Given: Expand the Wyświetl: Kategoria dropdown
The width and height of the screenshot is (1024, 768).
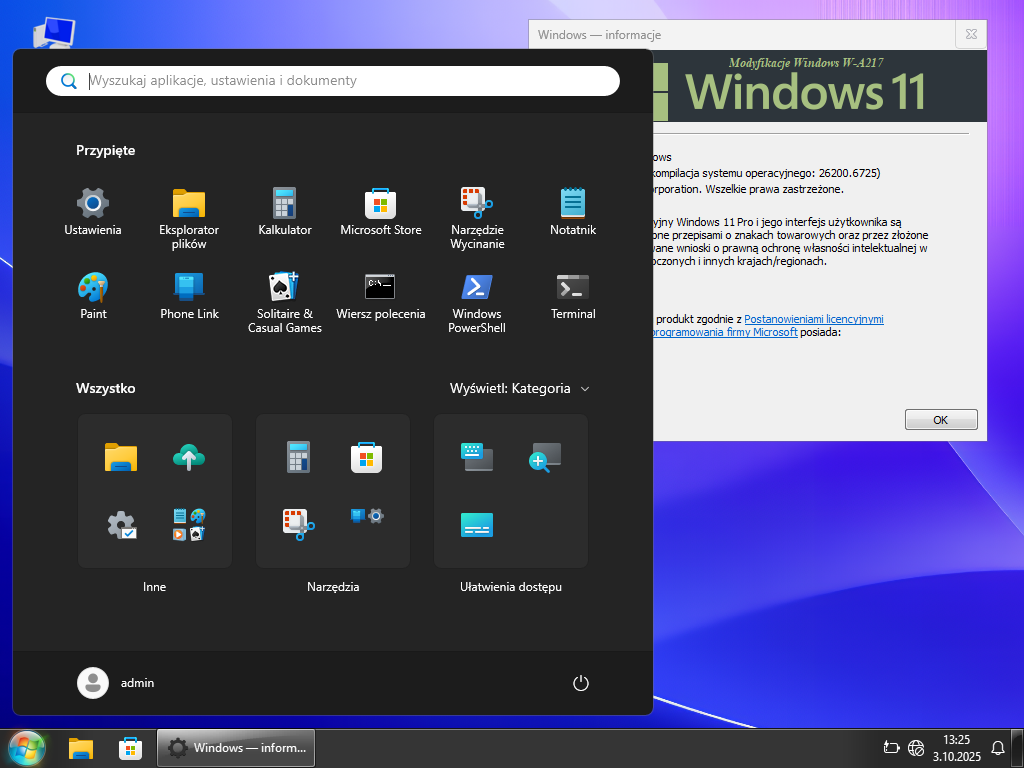Looking at the screenshot, I should coord(520,388).
